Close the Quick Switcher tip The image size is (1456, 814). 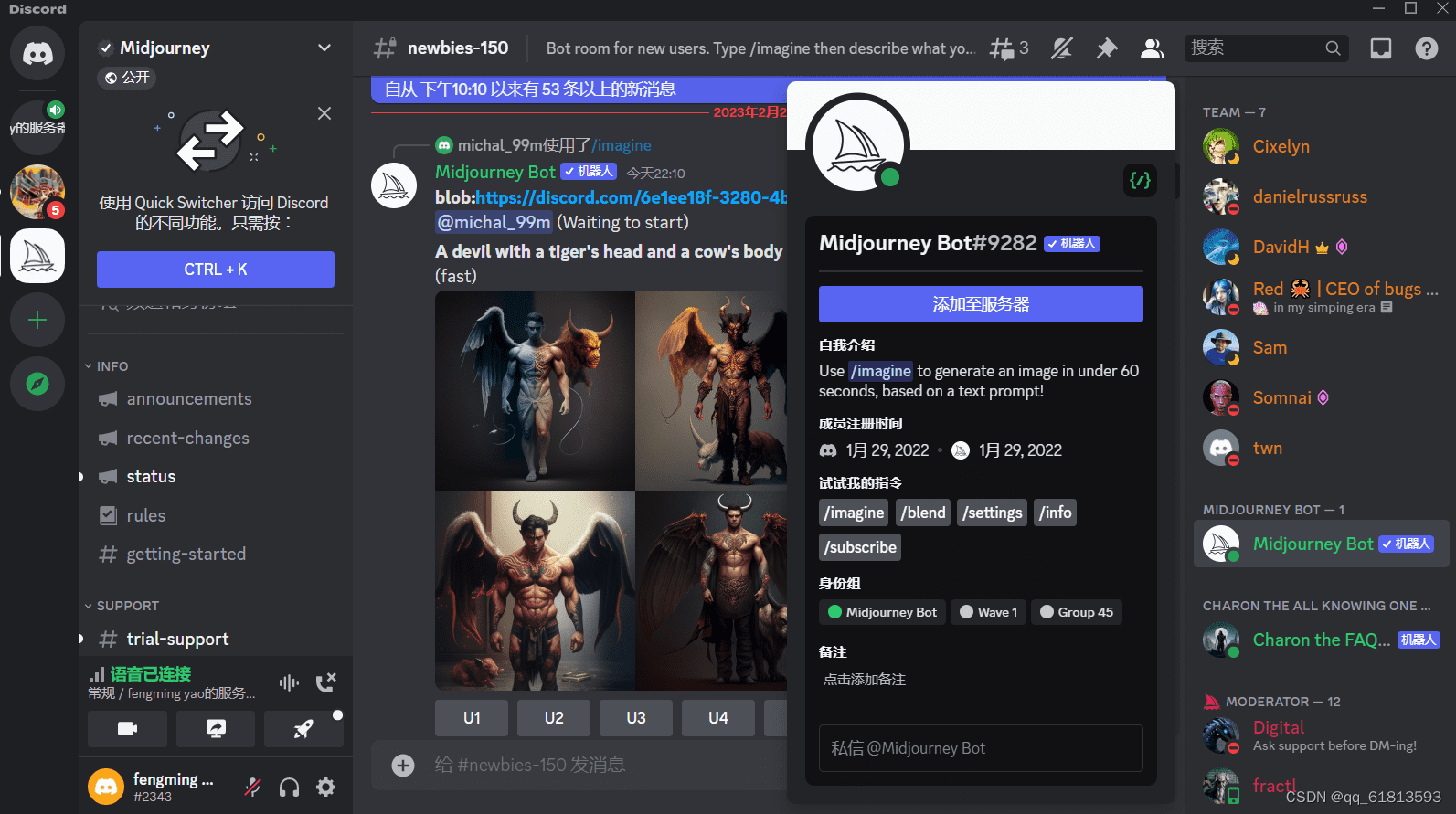click(324, 113)
